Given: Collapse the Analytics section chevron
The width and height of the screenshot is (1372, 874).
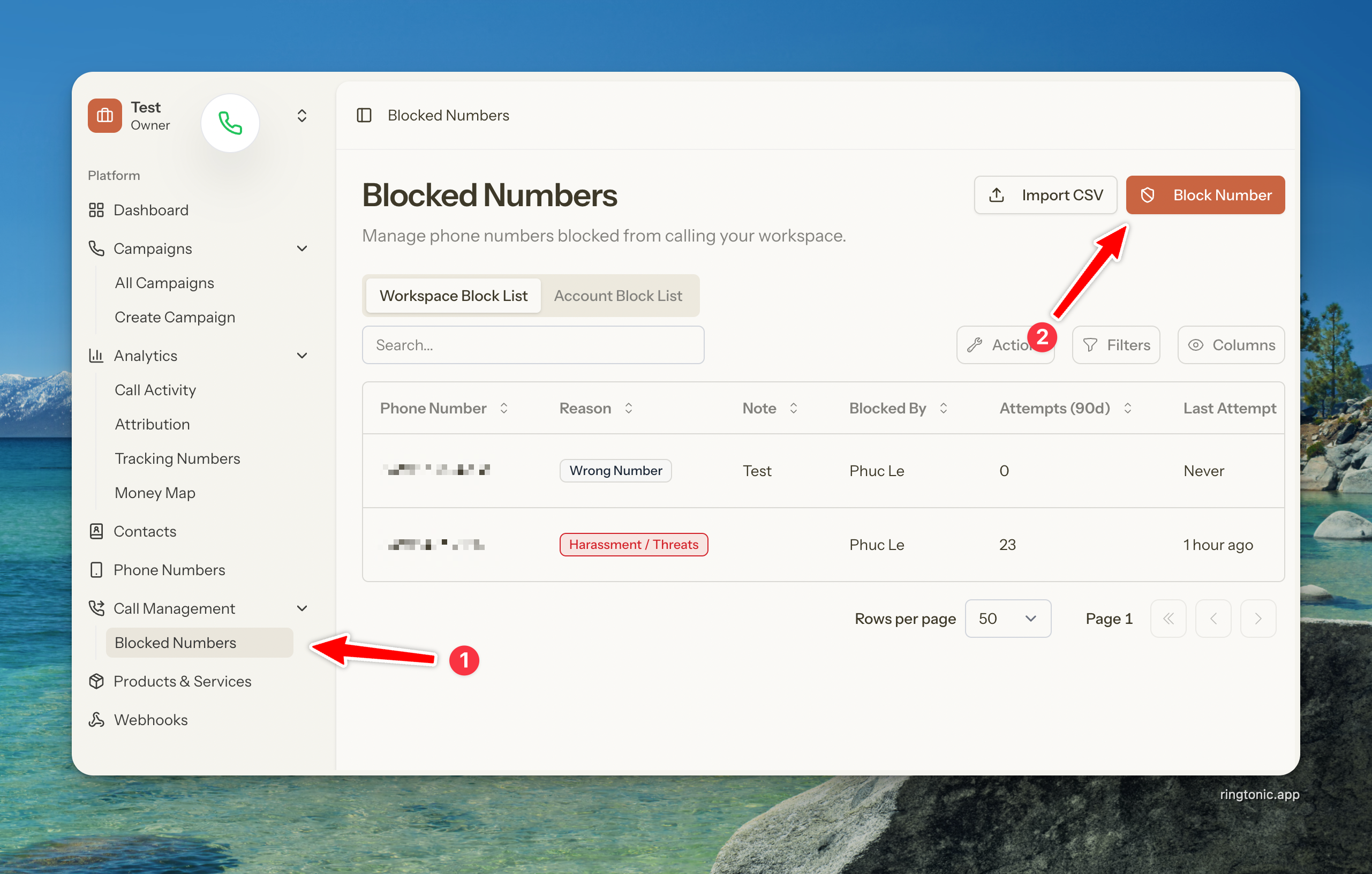Looking at the screenshot, I should point(302,356).
